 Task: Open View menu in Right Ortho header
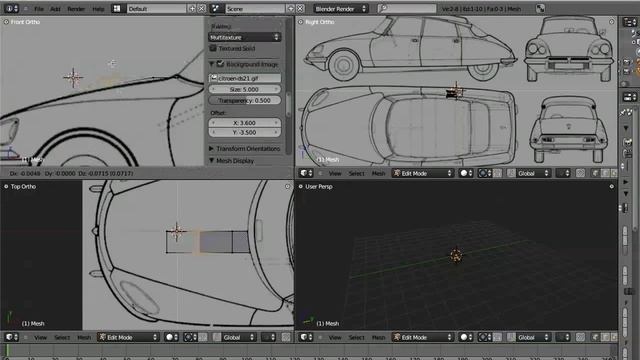335,173
